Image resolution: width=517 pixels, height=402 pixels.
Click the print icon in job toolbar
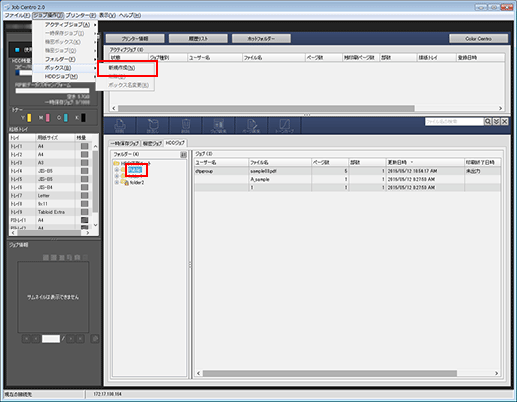pyautogui.click(x=120, y=125)
